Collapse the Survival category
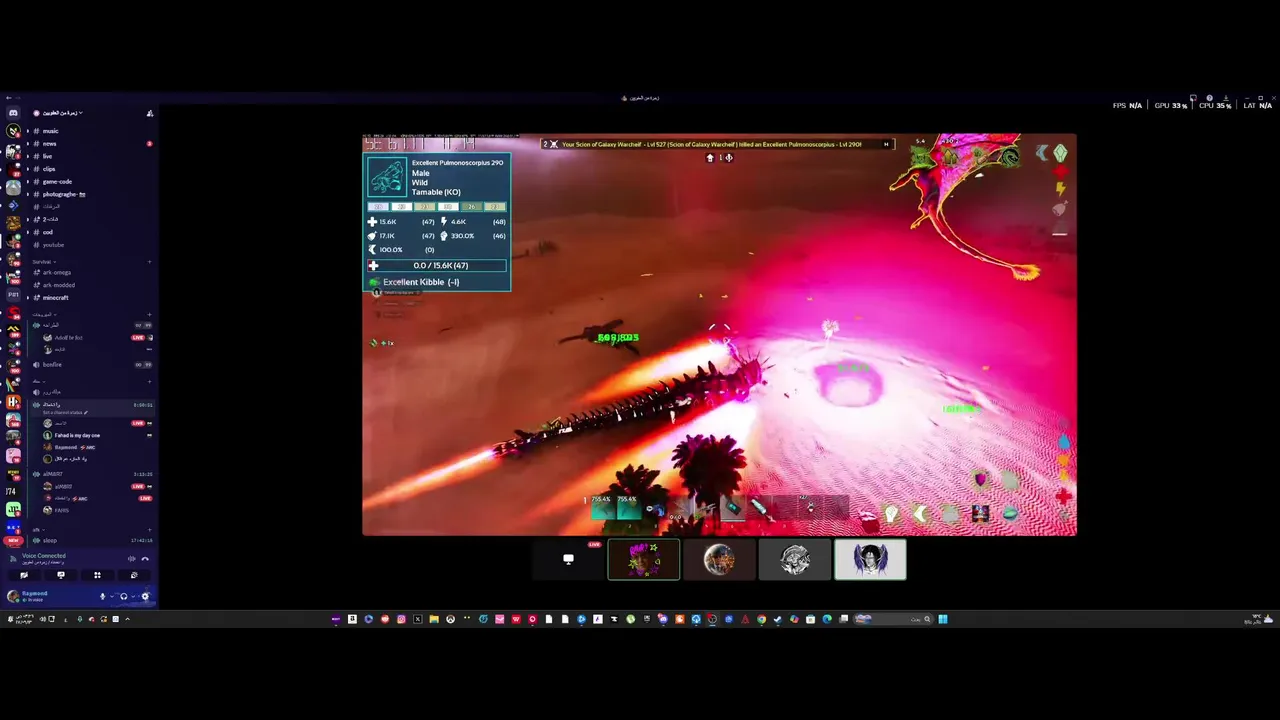The height and width of the screenshot is (720, 1280). point(44,262)
